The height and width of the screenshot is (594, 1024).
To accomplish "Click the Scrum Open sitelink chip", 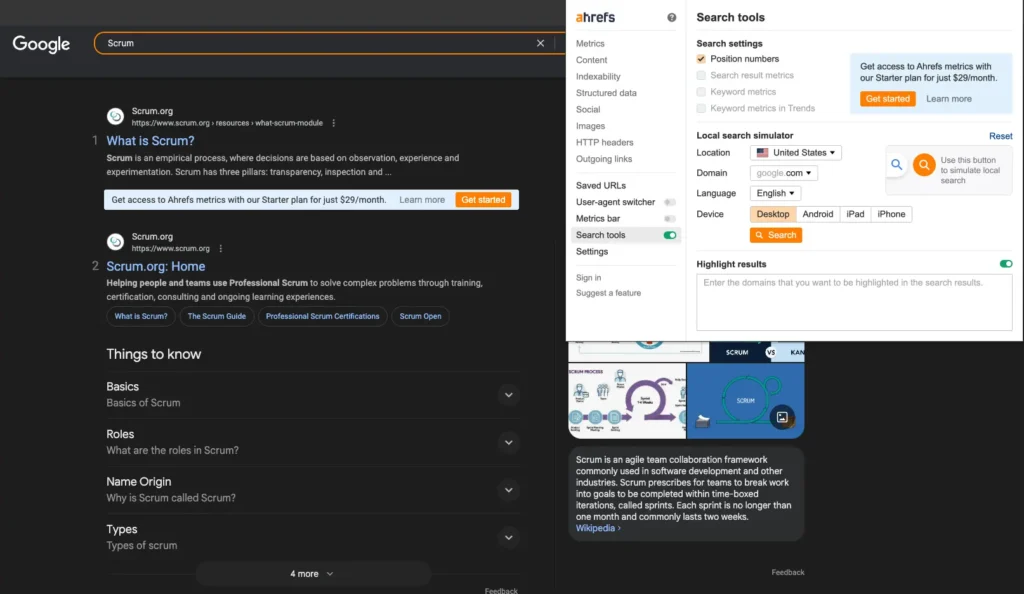I will pyautogui.click(x=421, y=316).
